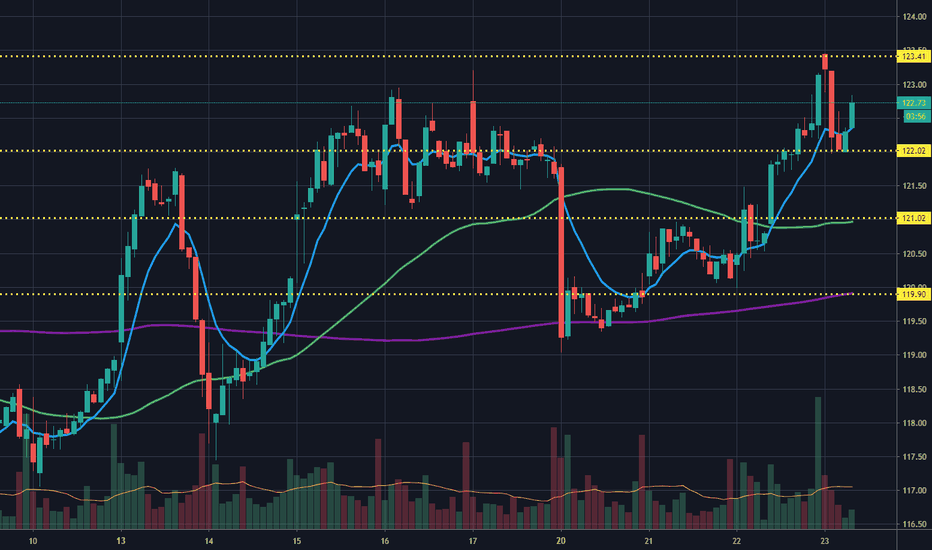Select the purple long-term moving average line

386,340
